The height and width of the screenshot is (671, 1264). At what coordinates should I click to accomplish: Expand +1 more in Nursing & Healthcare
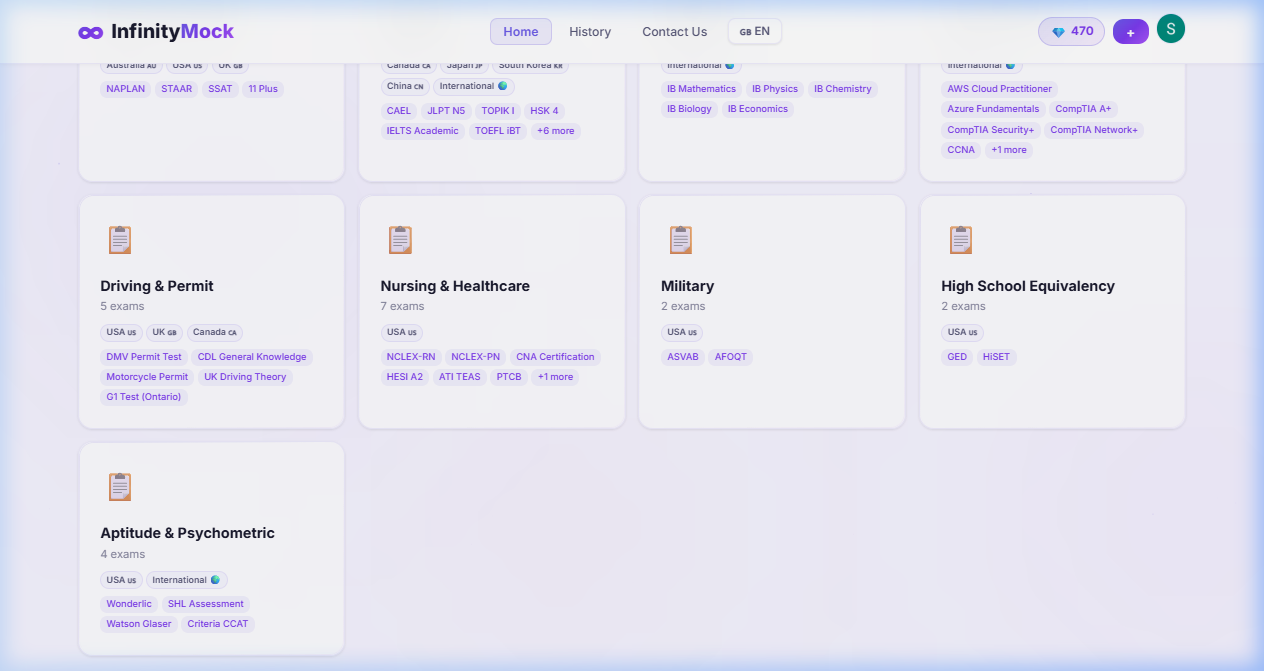555,377
